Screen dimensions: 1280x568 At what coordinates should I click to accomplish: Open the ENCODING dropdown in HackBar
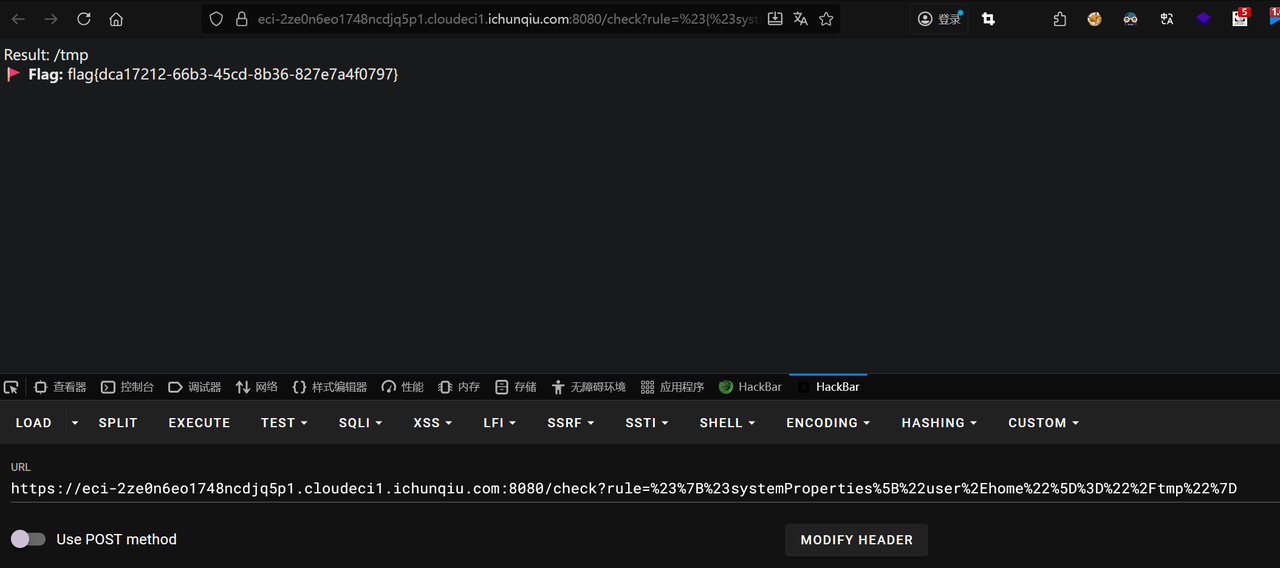827,423
